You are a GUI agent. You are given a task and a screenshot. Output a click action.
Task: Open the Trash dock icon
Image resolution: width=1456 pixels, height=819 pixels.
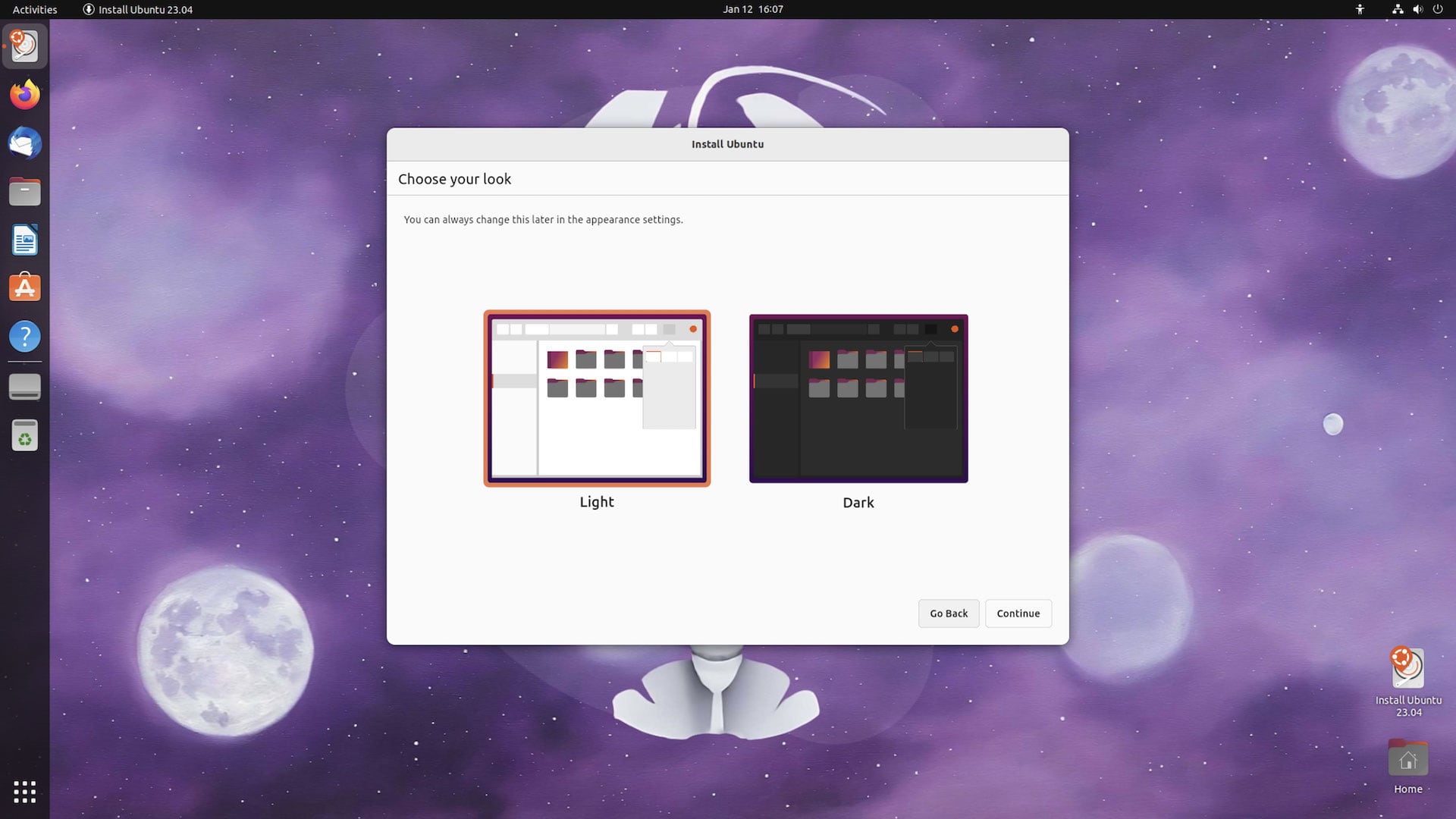pos(25,435)
